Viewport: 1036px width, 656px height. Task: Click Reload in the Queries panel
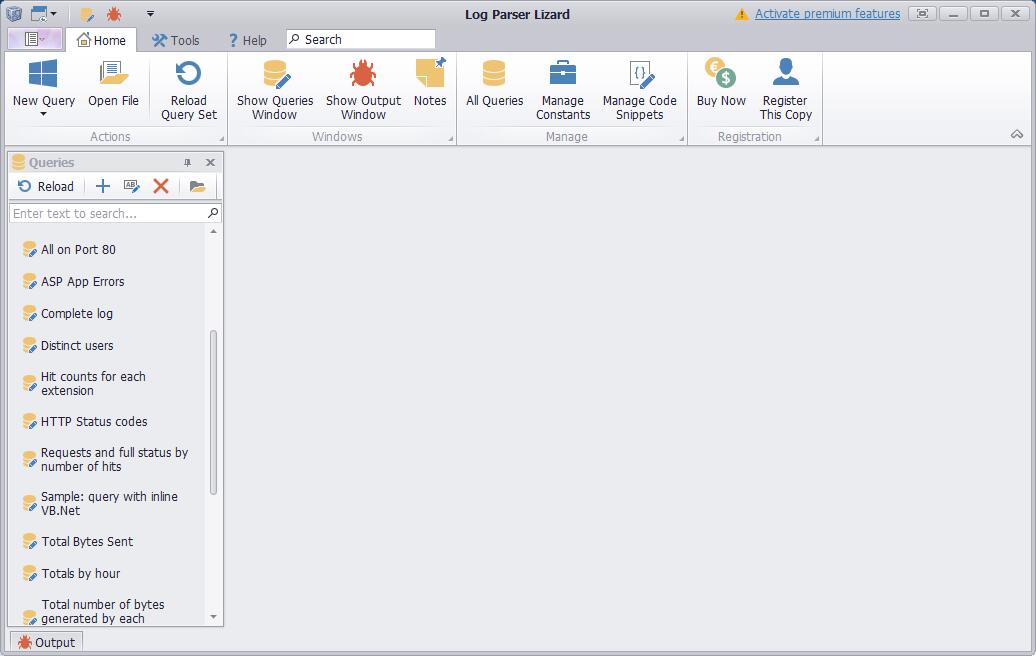tap(46, 186)
